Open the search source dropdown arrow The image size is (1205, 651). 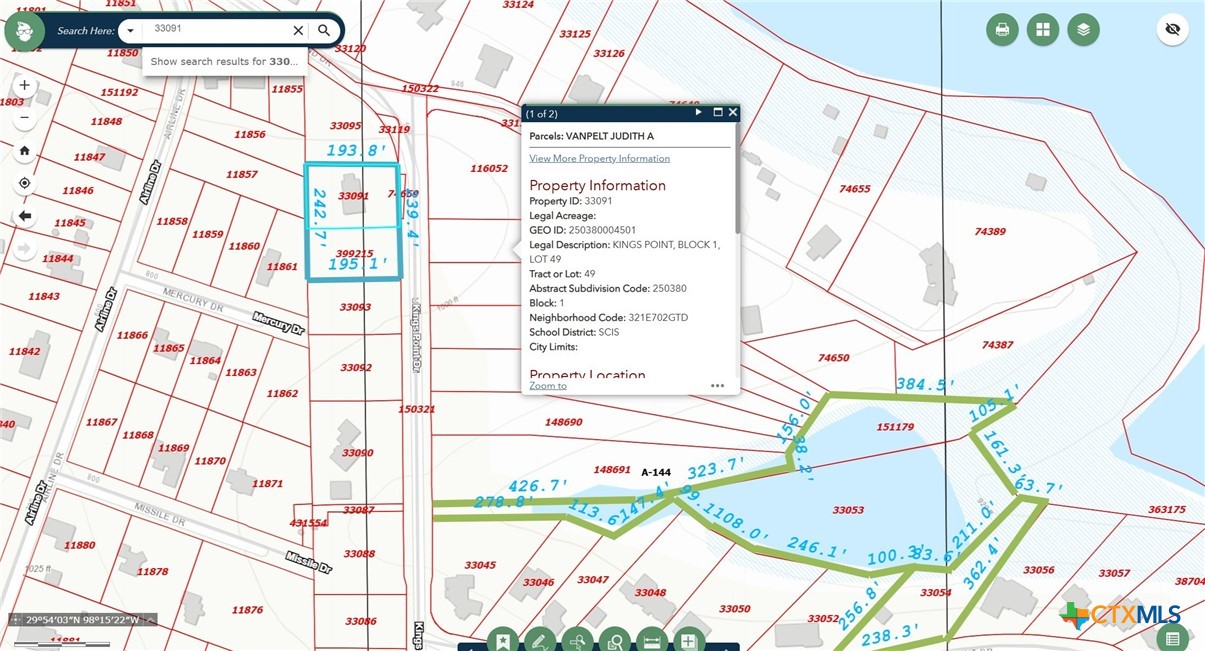pos(130,31)
